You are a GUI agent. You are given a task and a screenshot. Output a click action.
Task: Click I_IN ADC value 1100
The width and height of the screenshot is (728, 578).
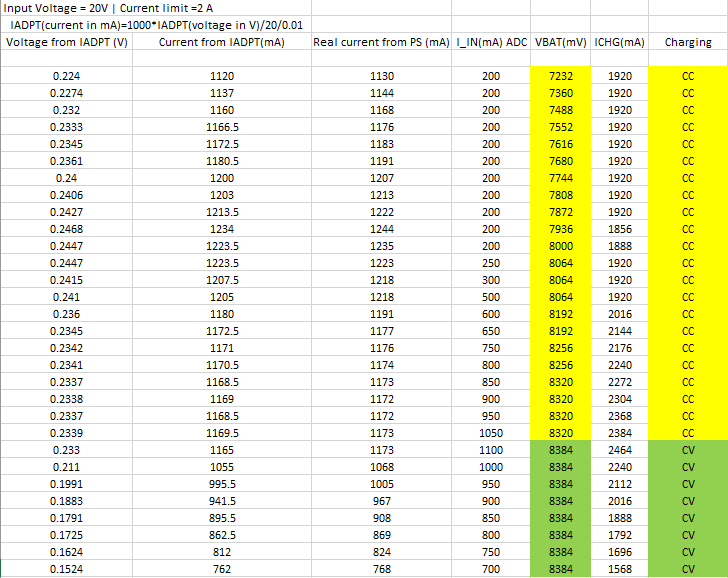point(491,450)
